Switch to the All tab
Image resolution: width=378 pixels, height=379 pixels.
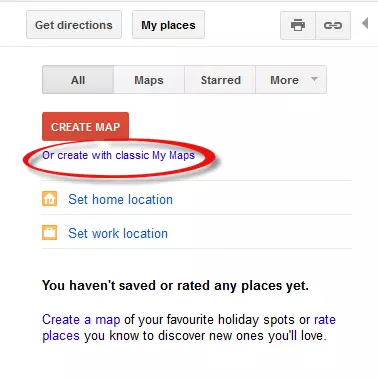click(x=78, y=80)
